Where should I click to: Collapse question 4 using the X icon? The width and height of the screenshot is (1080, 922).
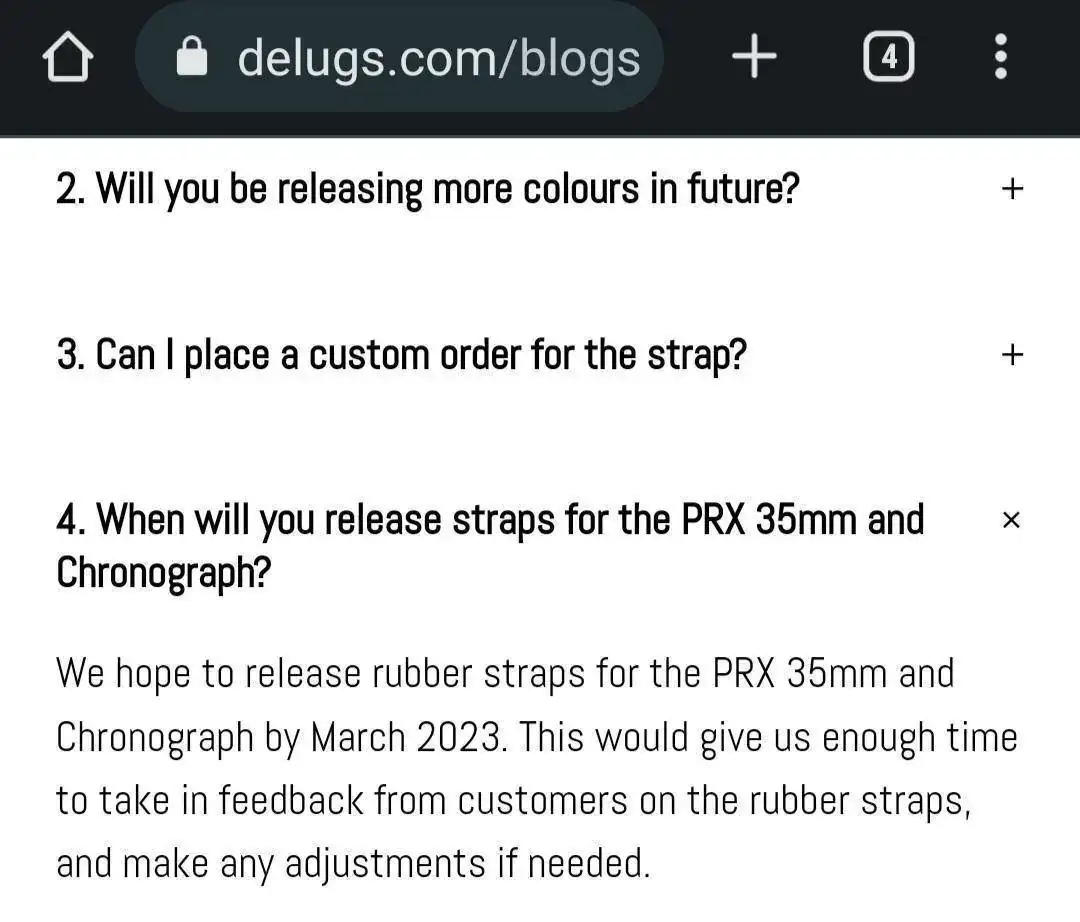click(1011, 520)
